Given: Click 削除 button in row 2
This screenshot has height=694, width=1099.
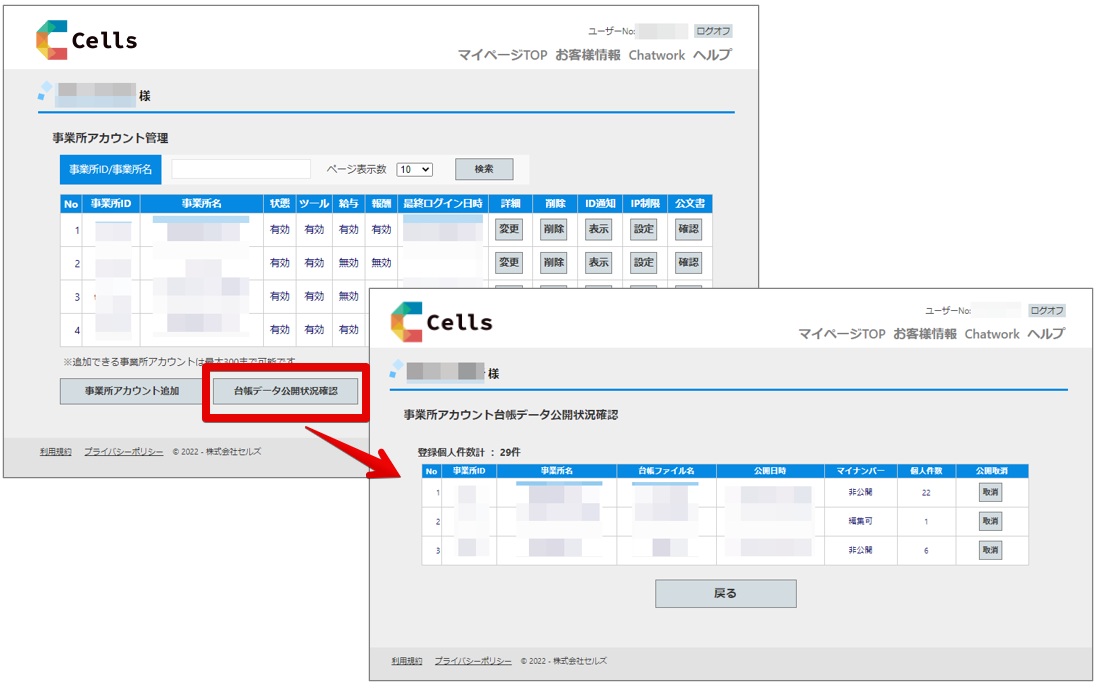Looking at the screenshot, I should point(554,262).
